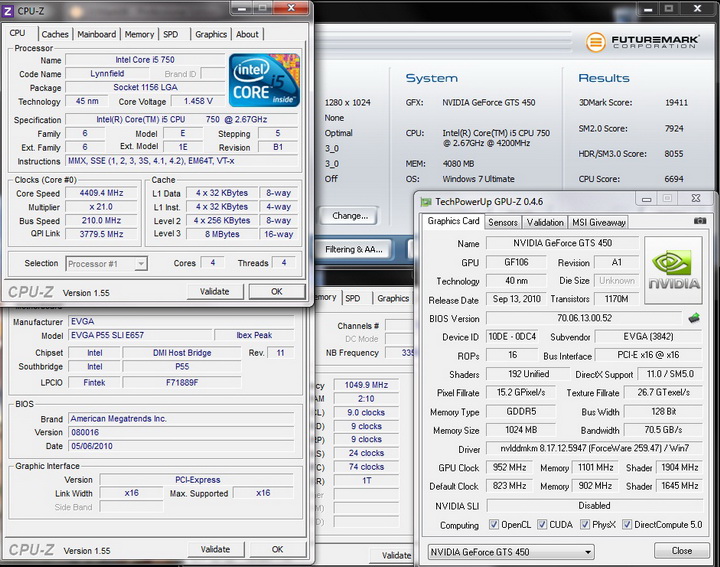The width and height of the screenshot is (720, 567).
Task: Click Validate in the top CPU-Z window
Action: tap(214, 292)
